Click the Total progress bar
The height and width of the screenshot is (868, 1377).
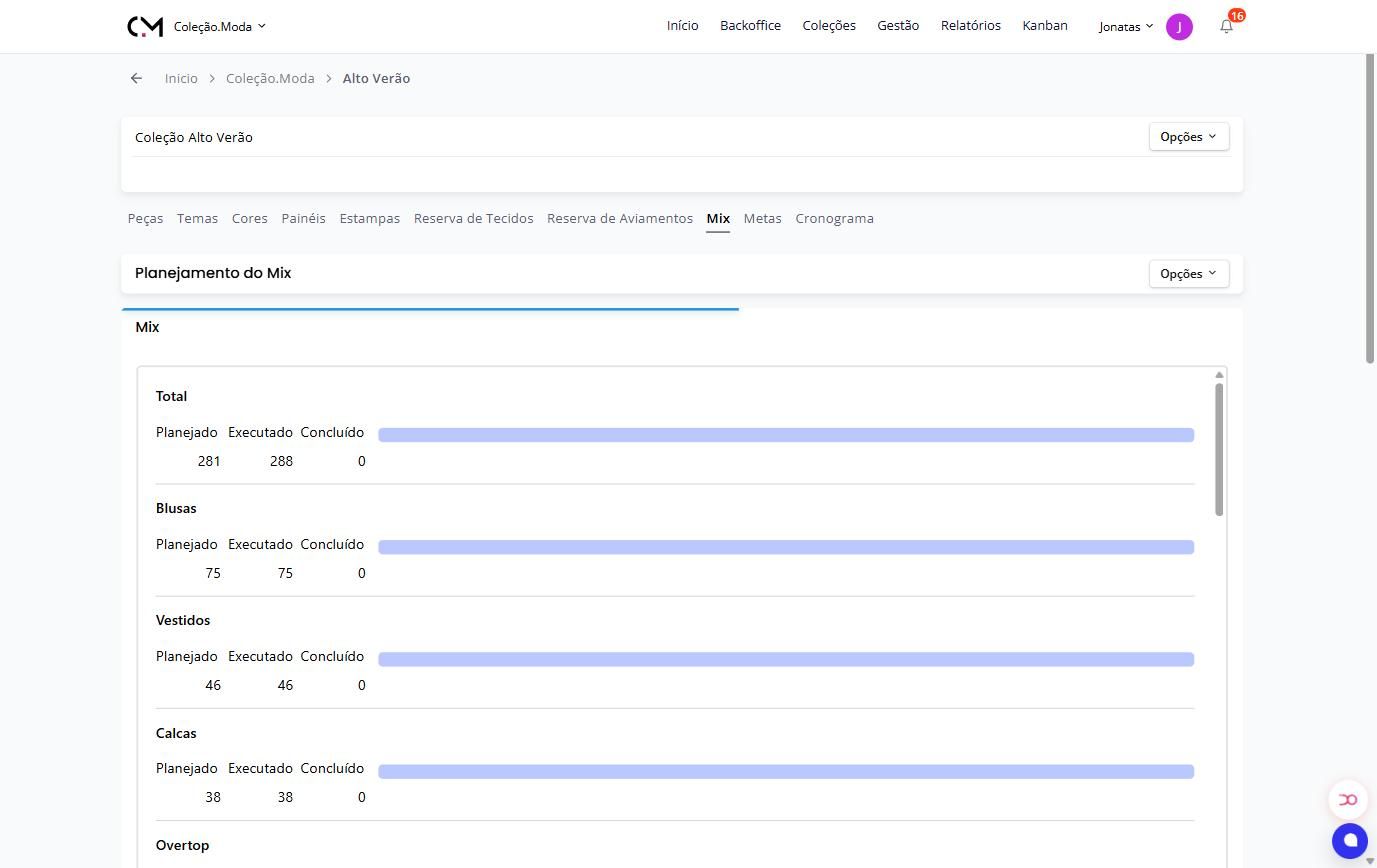coord(786,435)
